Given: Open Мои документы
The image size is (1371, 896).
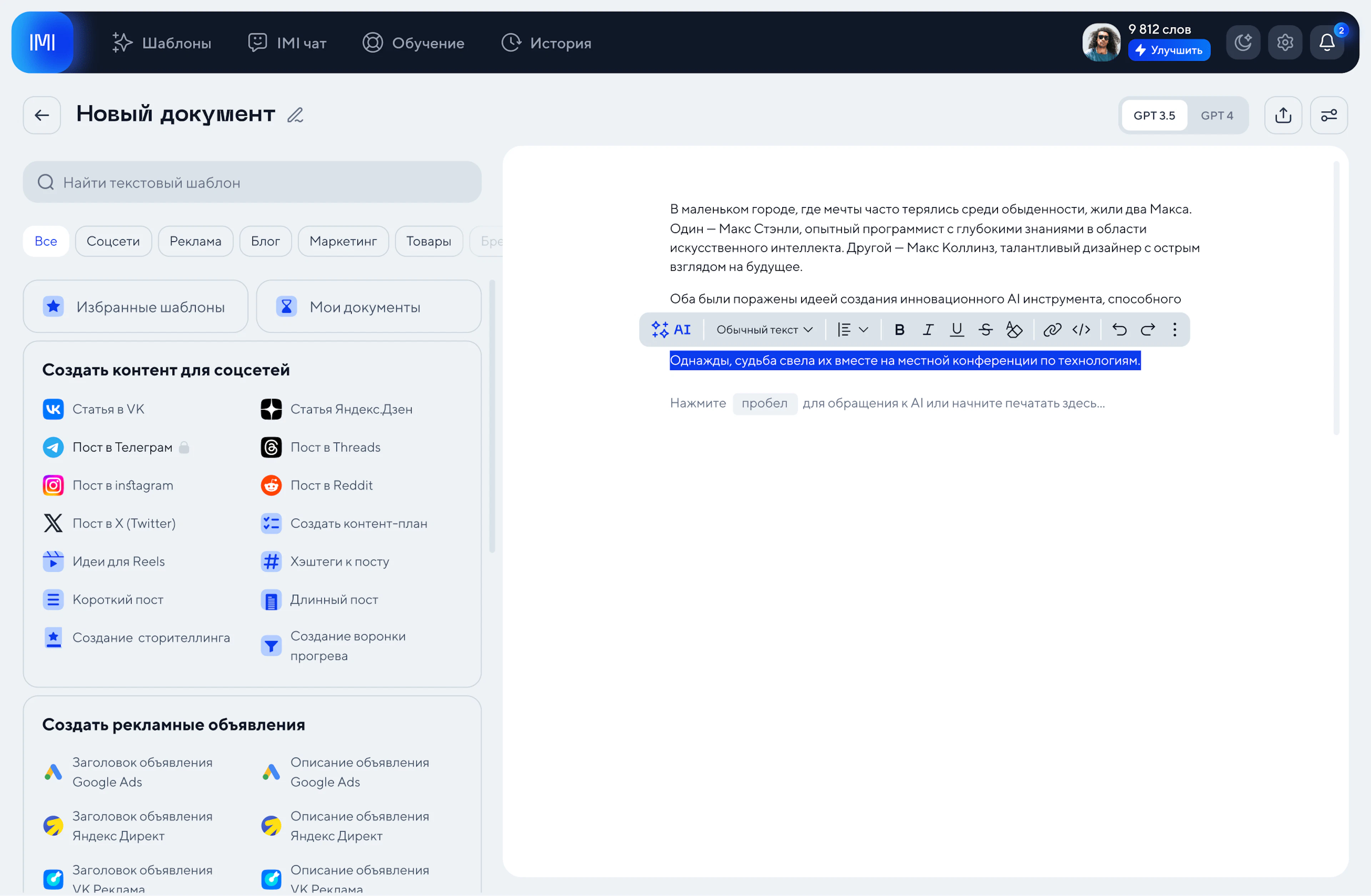Looking at the screenshot, I should pos(369,306).
